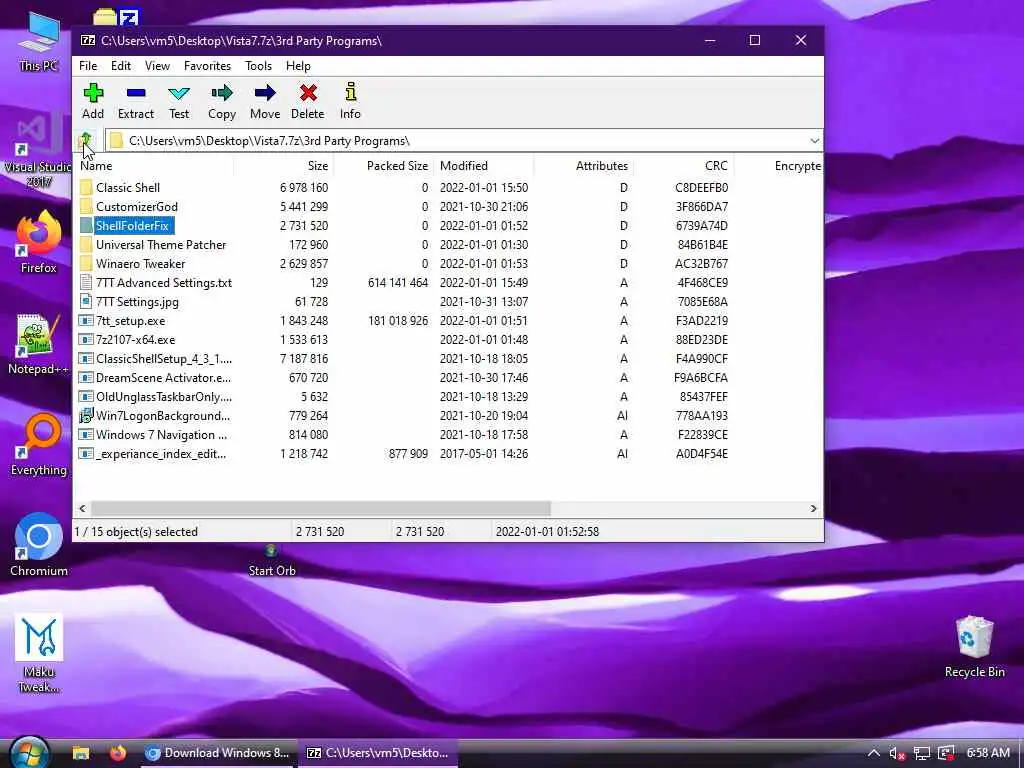Open the Tools menu

click(x=258, y=66)
